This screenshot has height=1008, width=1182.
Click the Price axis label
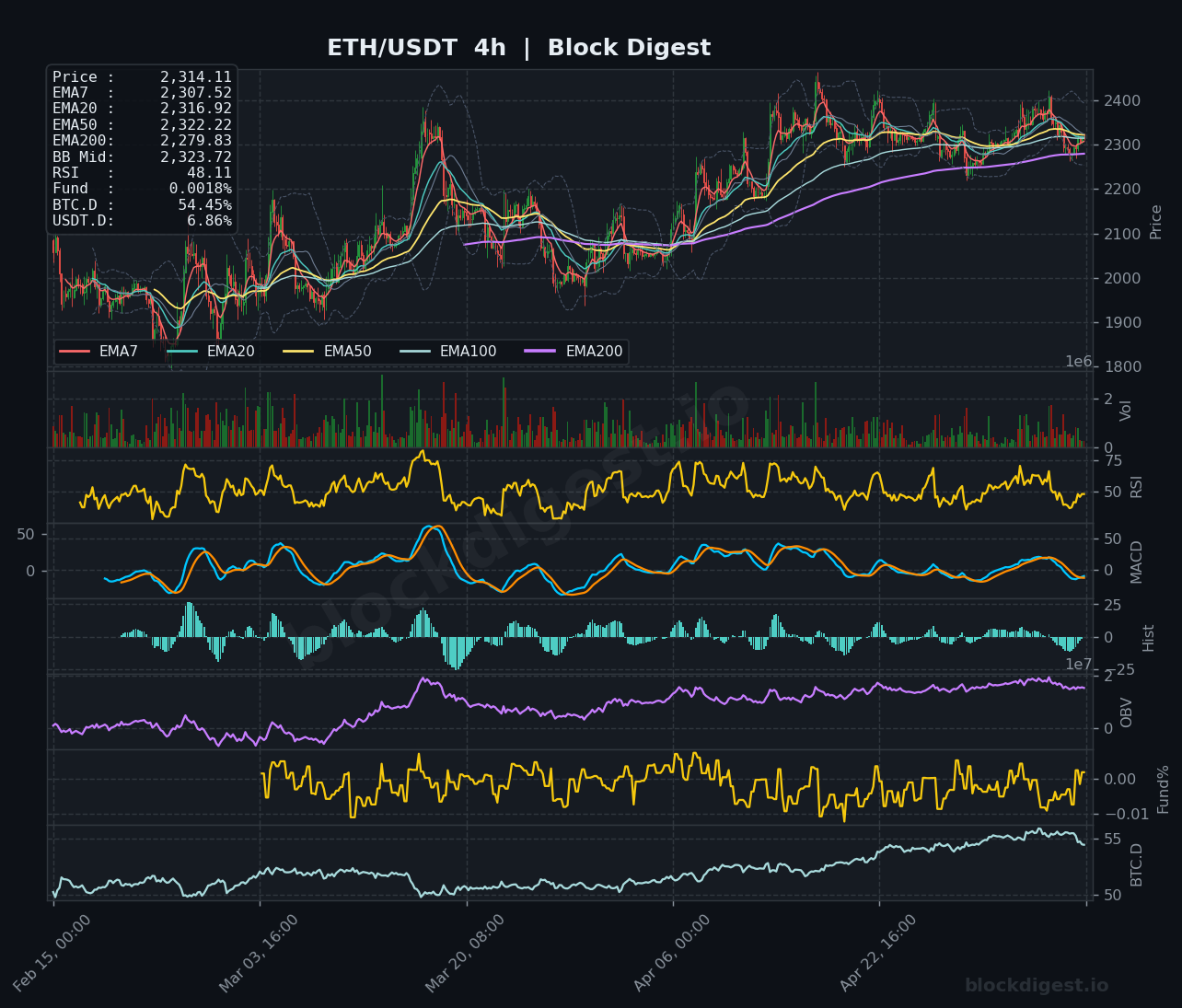pos(1156,222)
